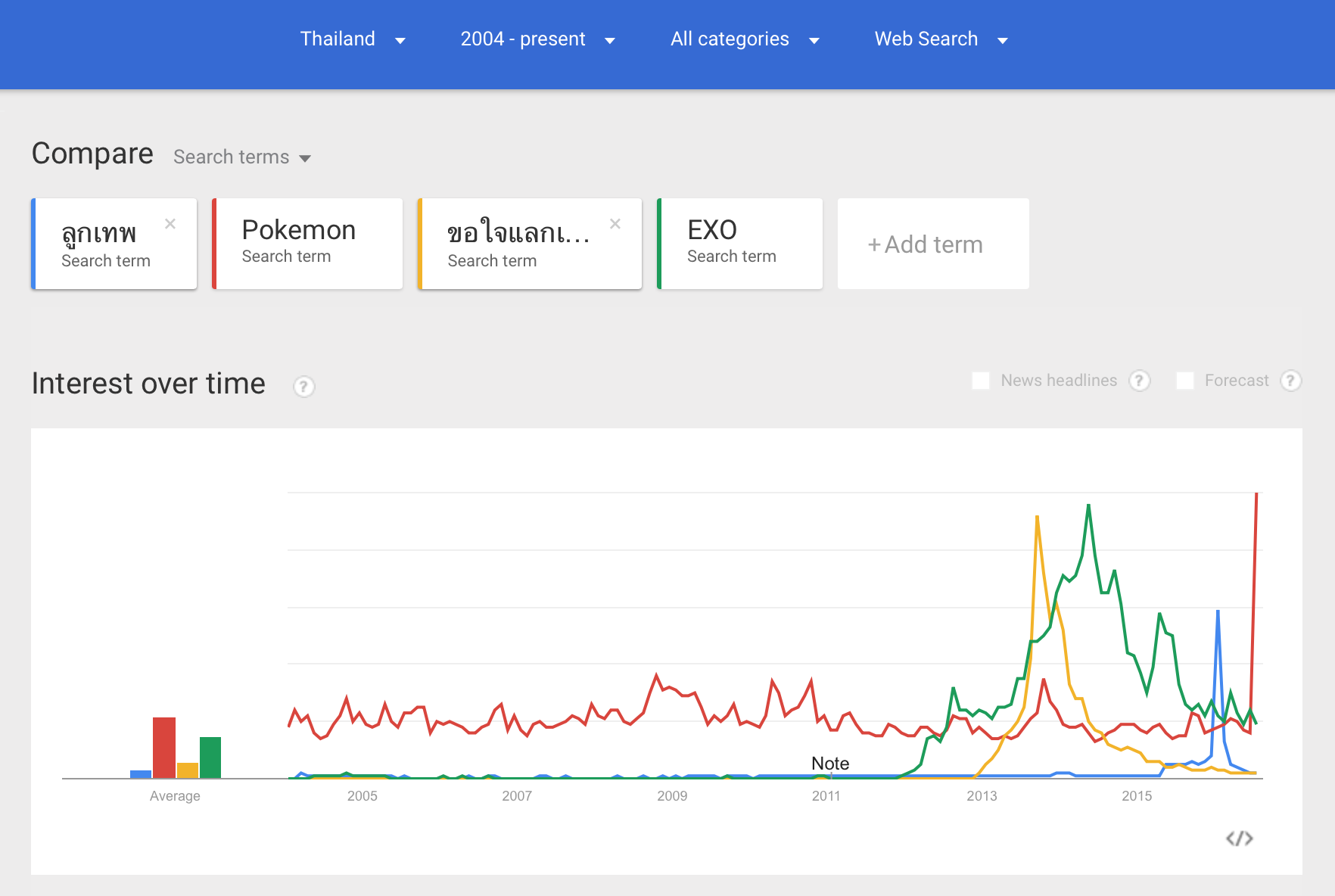
Task: Open the Search terms compare dropdown
Action: pyautogui.click(x=242, y=157)
